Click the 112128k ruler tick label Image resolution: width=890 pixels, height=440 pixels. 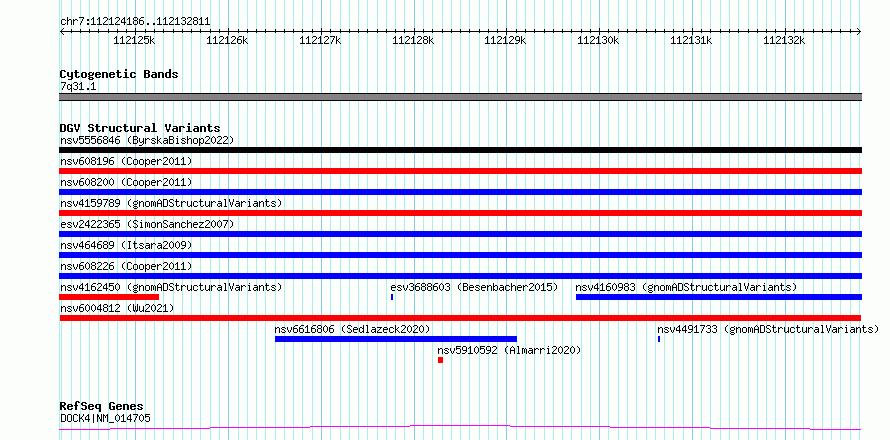(x=413, y=40)
